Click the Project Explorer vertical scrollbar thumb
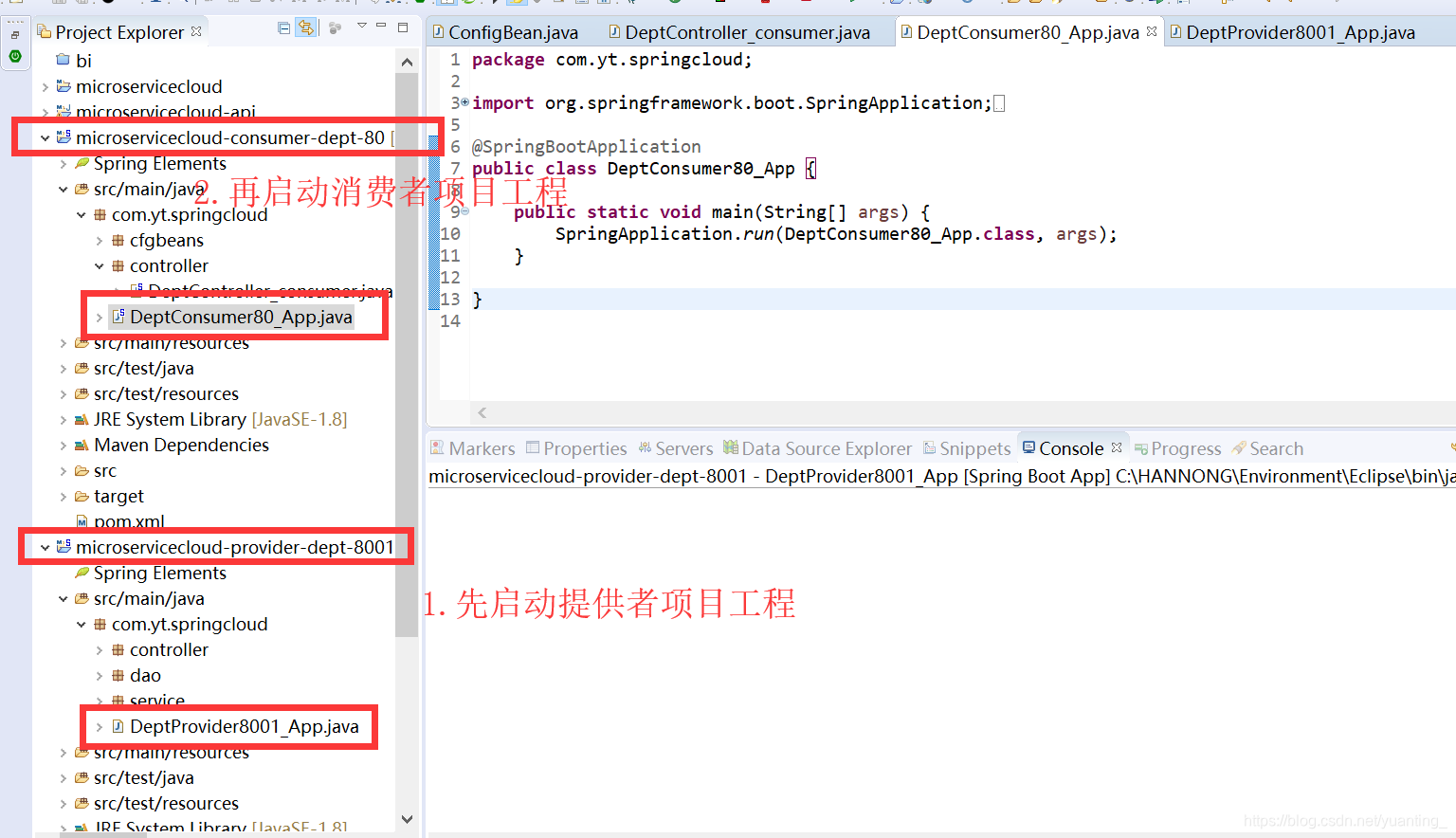 coord(407,355)
